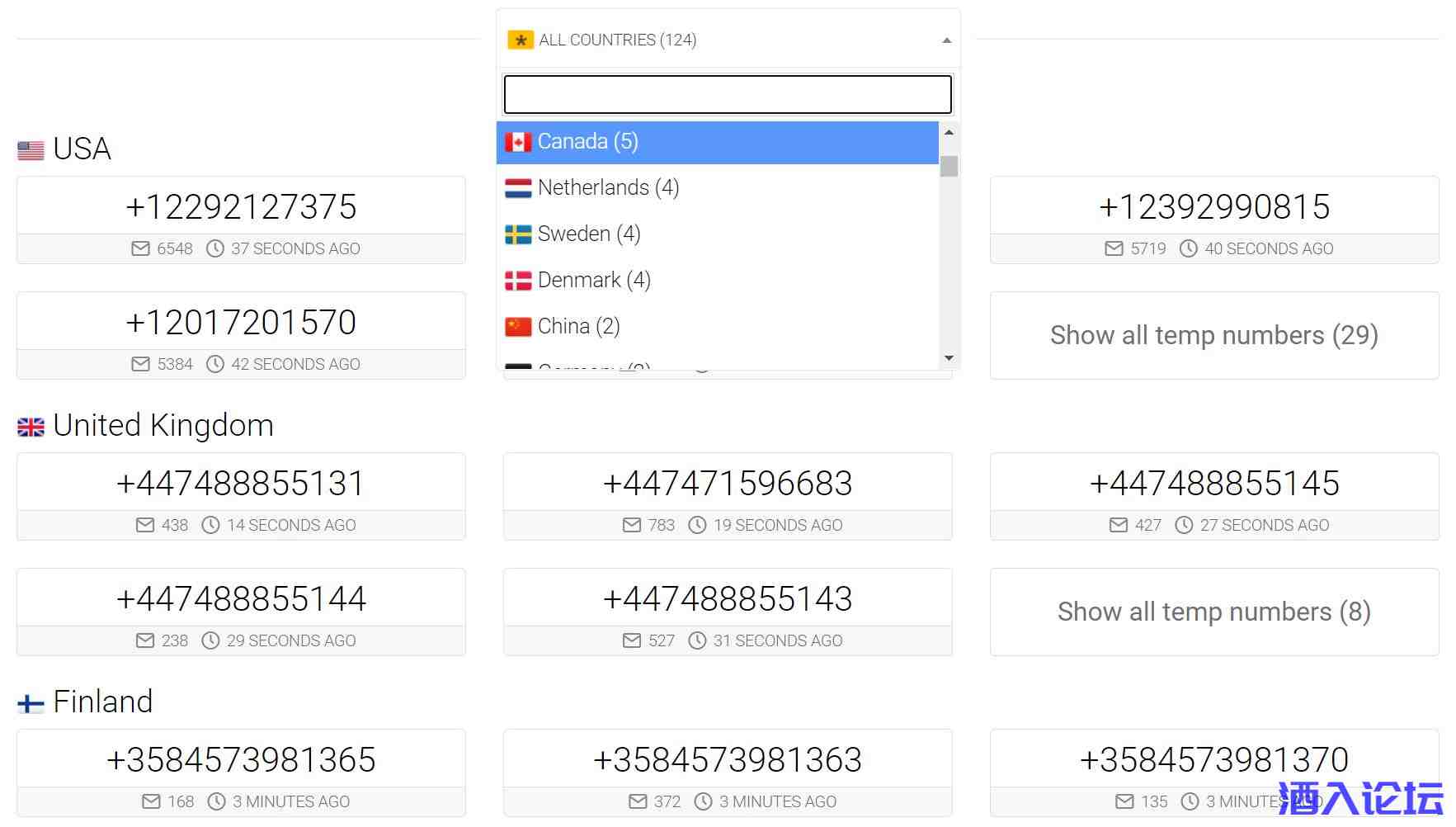Collapse the All Countries dropdown
1456x827 pixels.
(946, 40)
